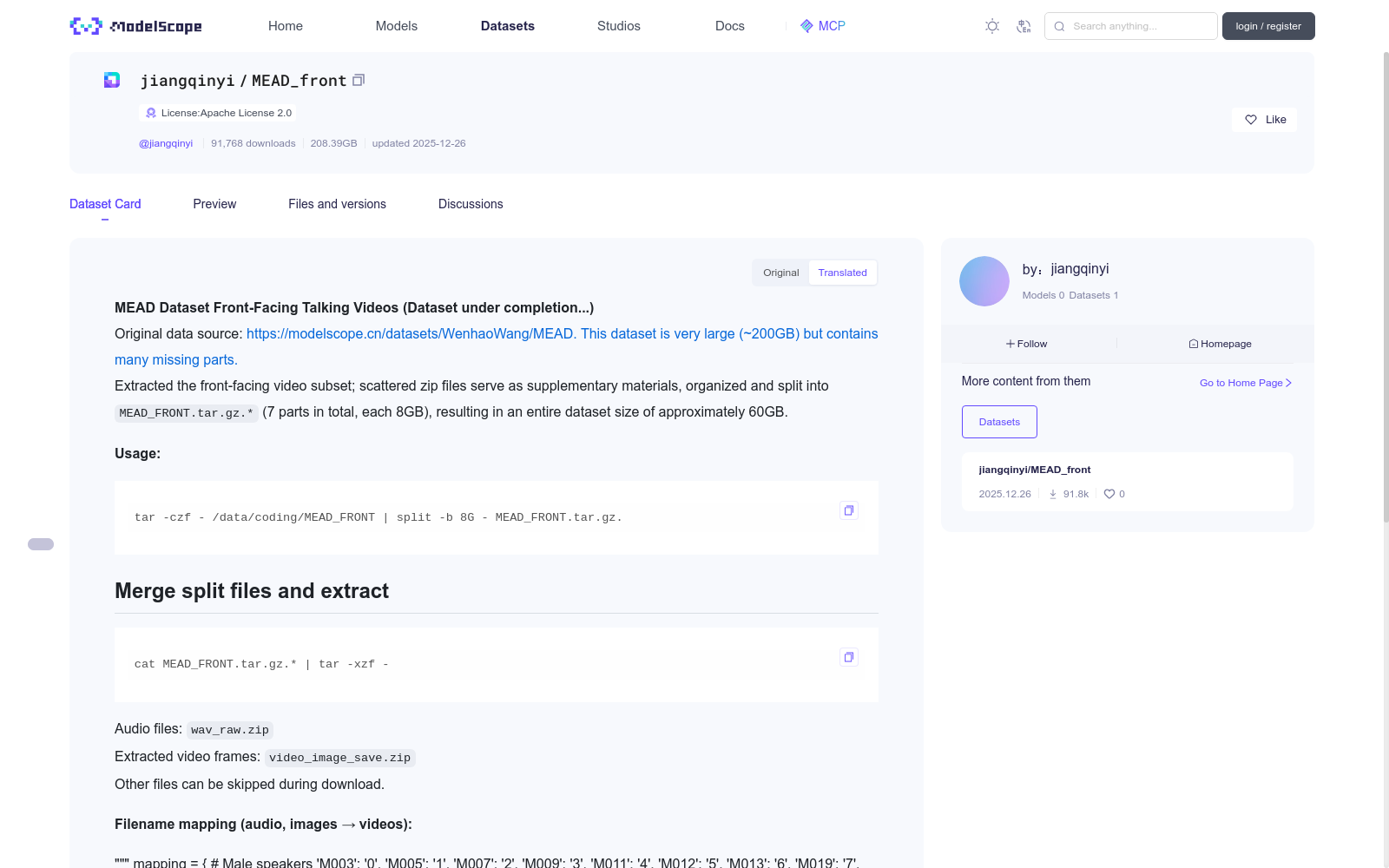Open the Models navigation item
Viewport: 1389px width, 868px height.
click(397, 26)
